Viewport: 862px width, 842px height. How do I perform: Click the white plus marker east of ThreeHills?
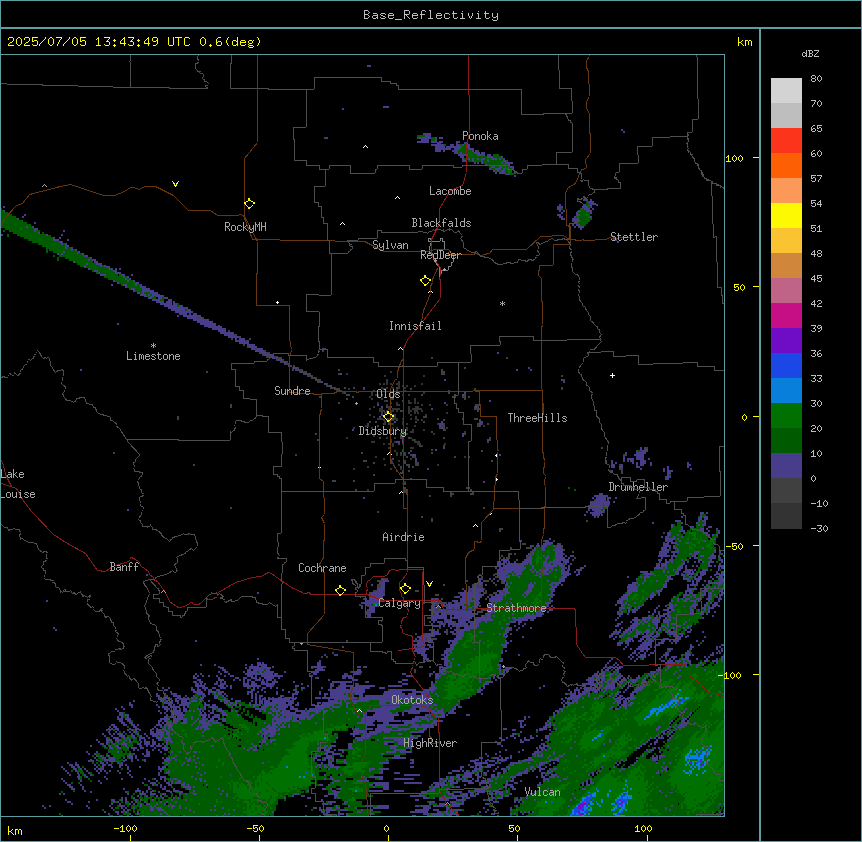tap(612, 375)
